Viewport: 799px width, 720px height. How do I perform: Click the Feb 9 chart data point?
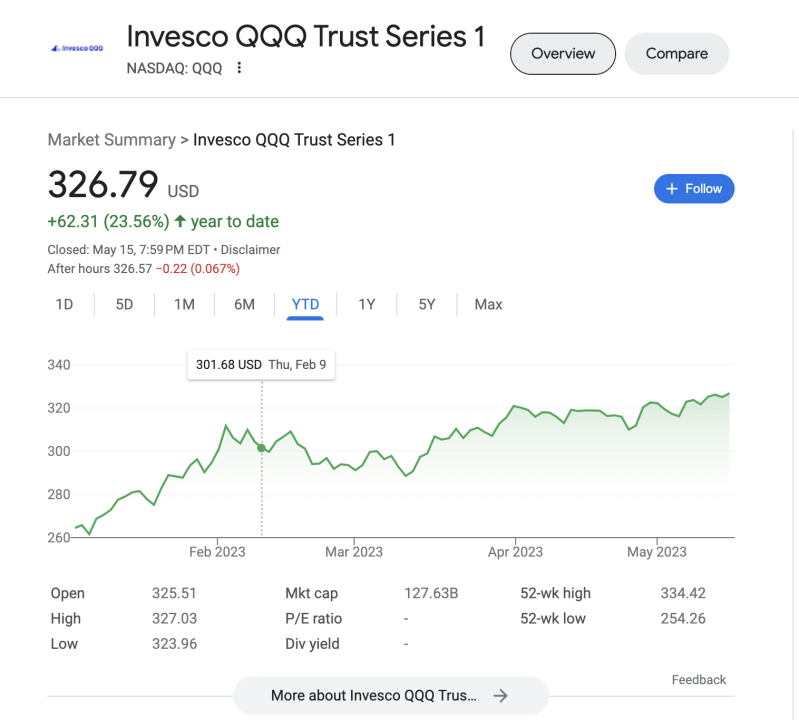click(x=262, y=448)
